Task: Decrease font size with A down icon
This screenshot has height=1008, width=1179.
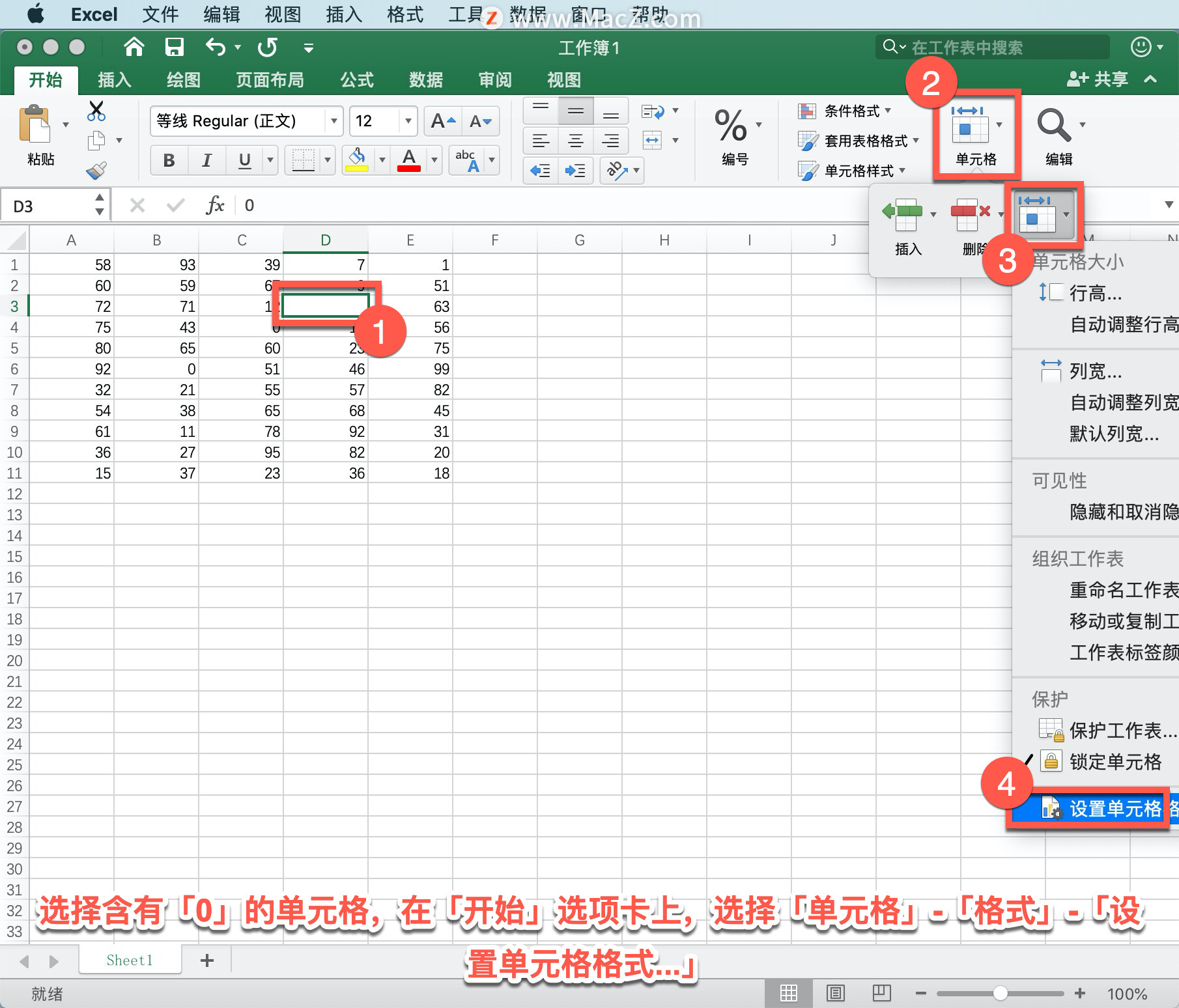Action: tap(481, 121)
